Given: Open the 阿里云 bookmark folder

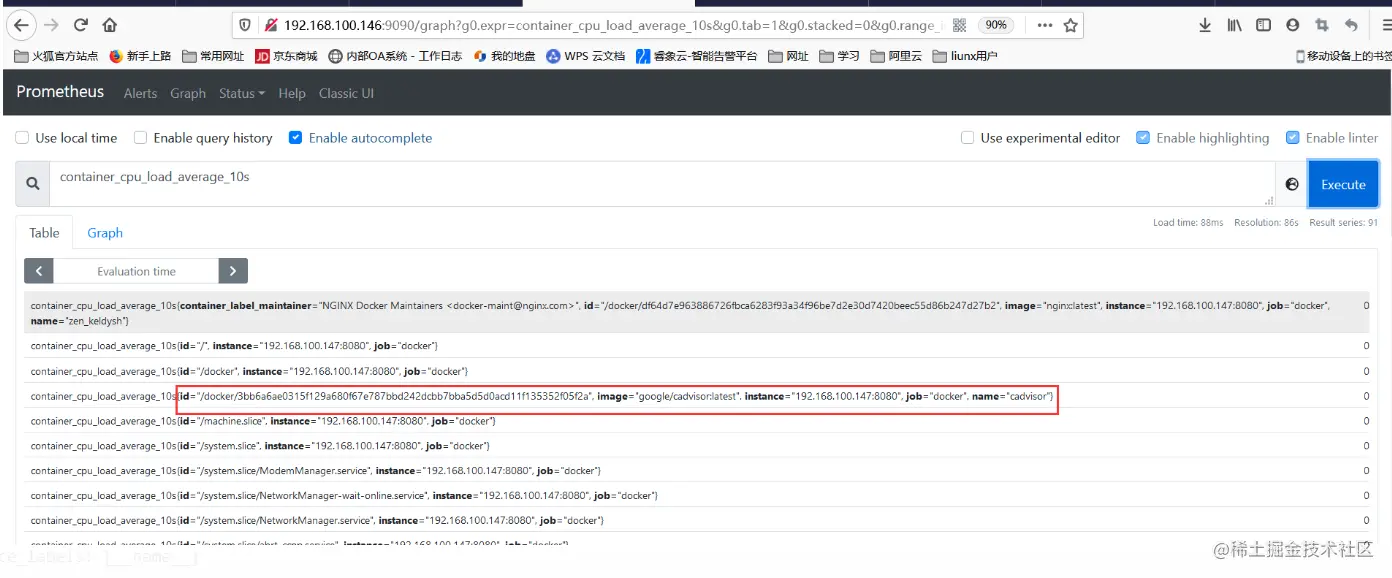Looking at the screenshot, I should tap(896, 56).
